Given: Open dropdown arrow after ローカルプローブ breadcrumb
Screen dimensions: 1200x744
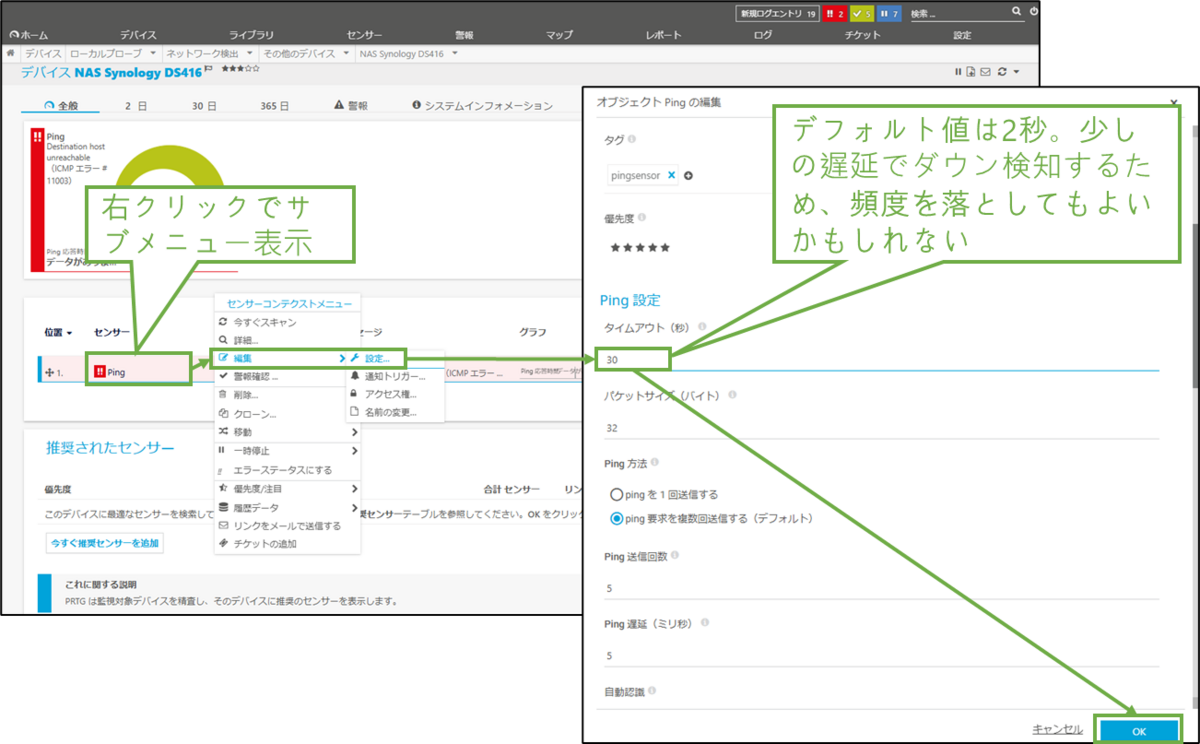Looking at the screenshot, I should 153,52.
